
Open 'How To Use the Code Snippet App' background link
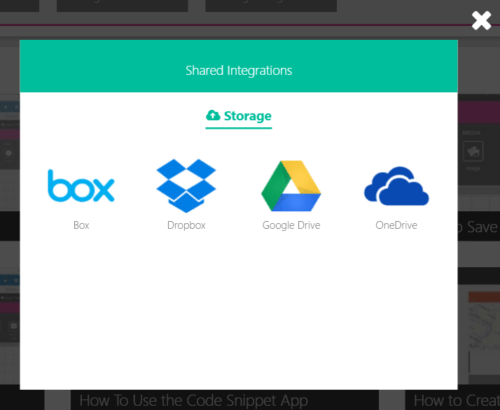coord(193,400)
